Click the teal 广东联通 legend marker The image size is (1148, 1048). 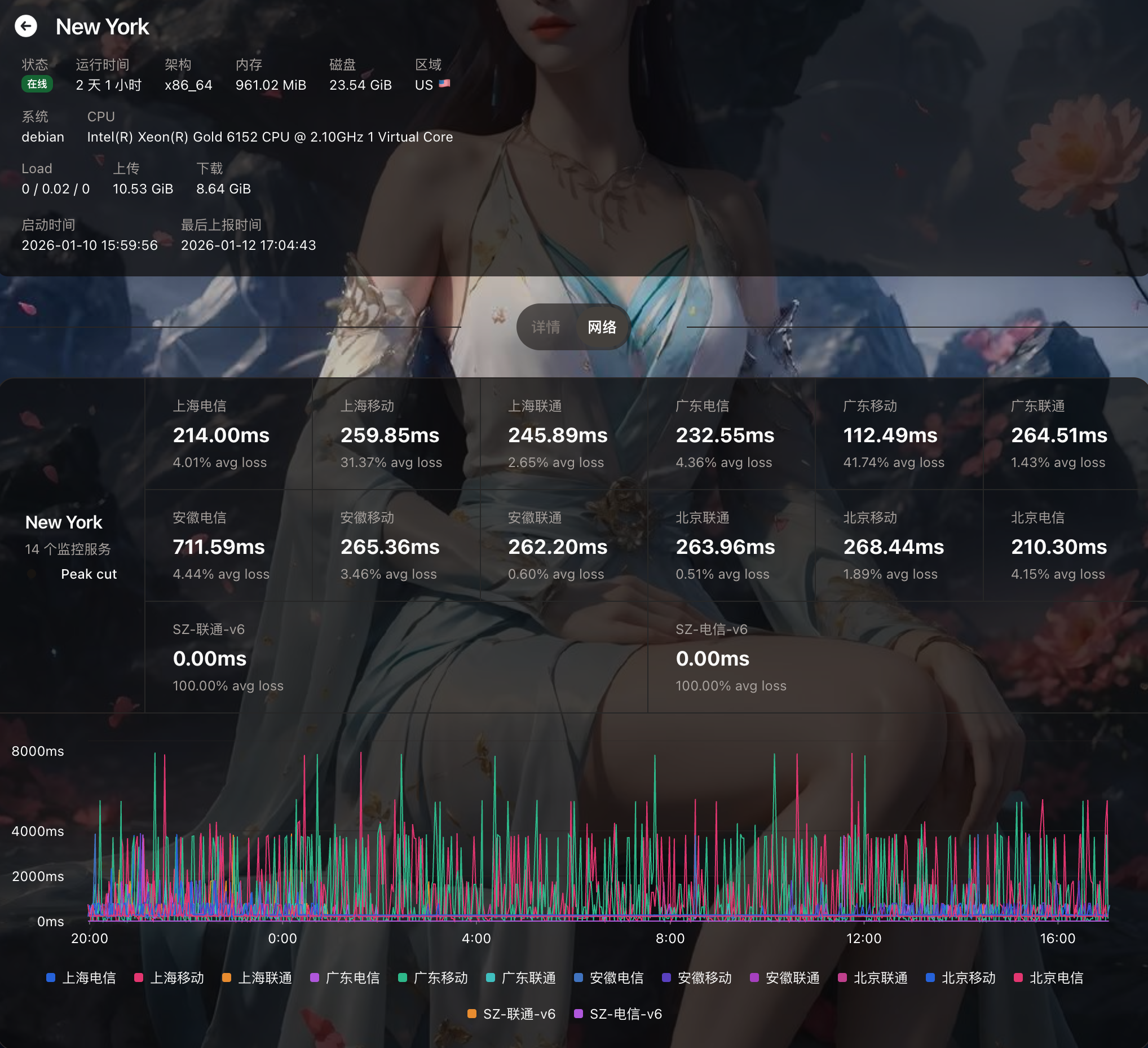pos(491,978)
